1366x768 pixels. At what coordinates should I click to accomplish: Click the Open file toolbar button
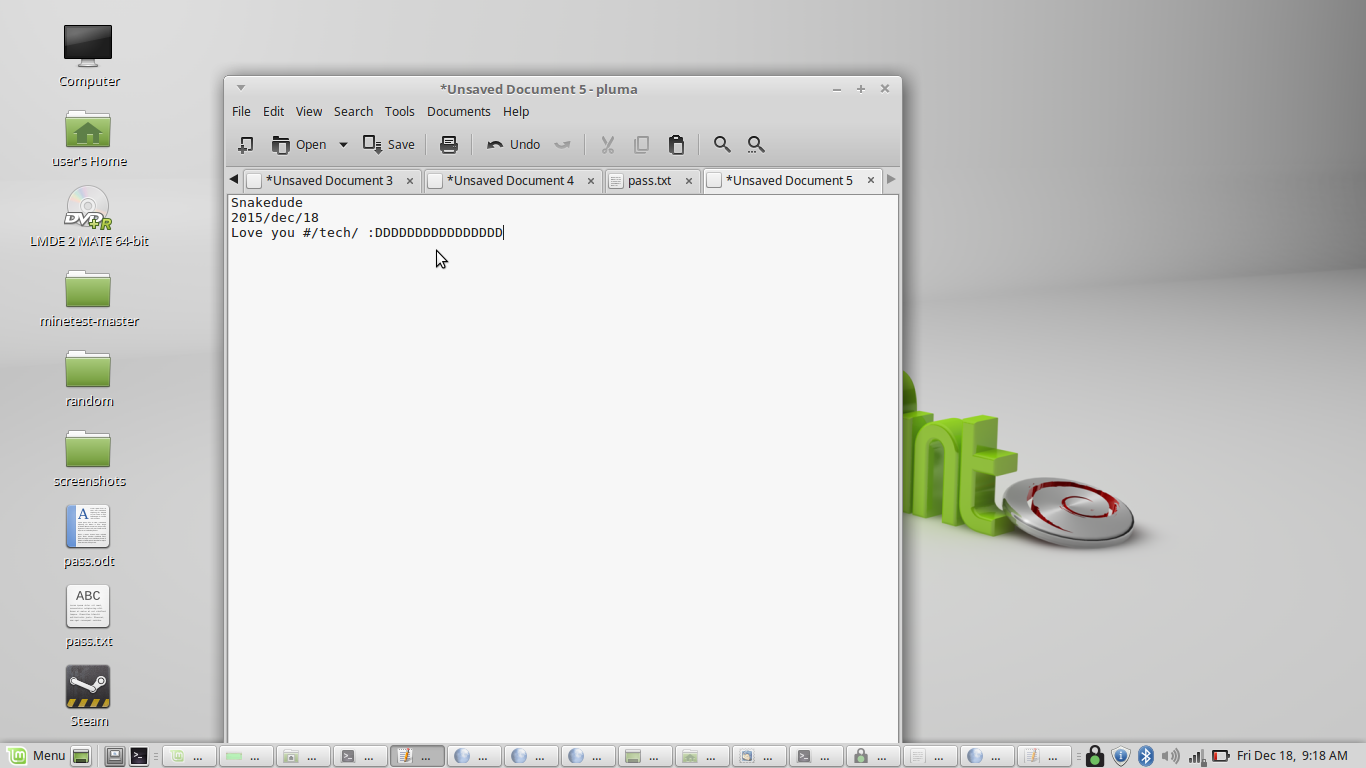(299, 145)
